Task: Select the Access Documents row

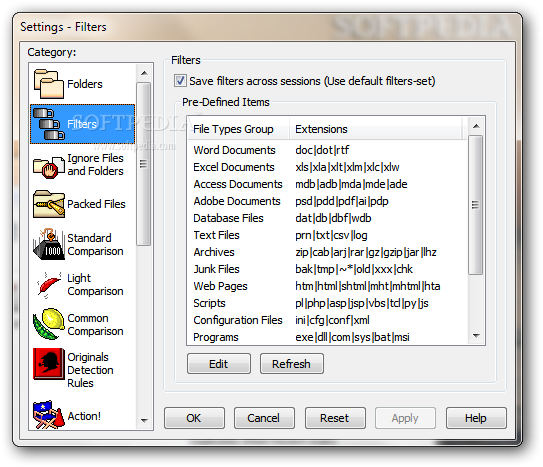Action: (327, 184)
